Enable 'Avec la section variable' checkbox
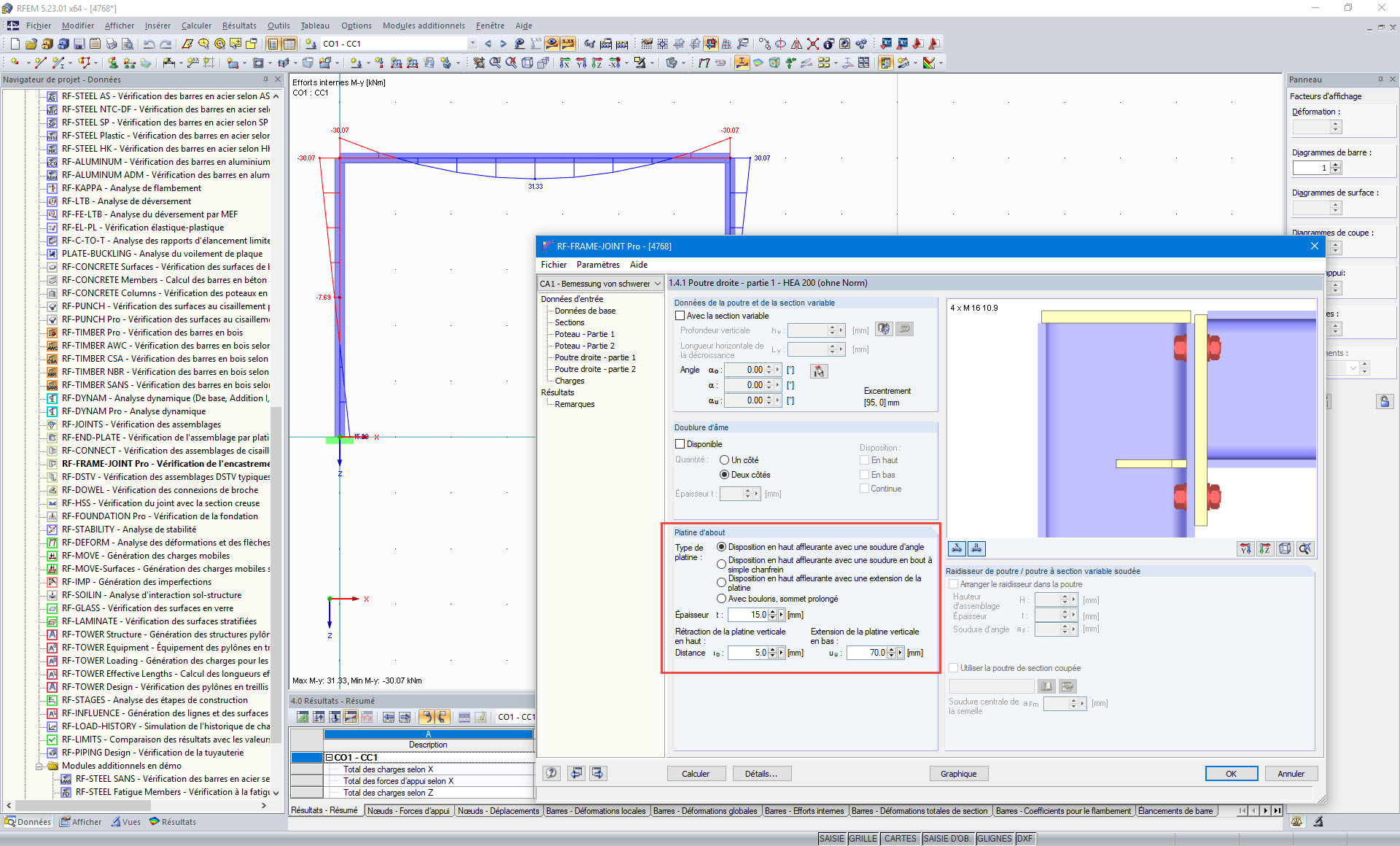 click(680, 316)
